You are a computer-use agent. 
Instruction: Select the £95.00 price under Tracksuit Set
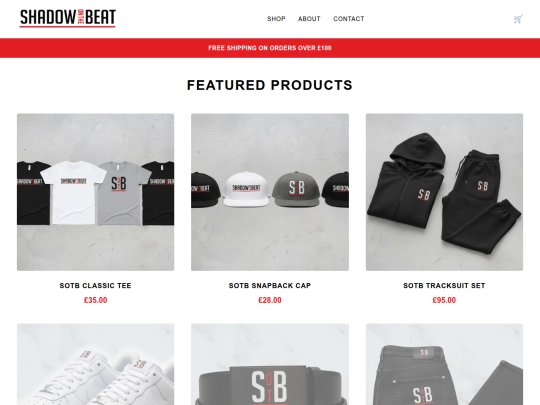444,300
